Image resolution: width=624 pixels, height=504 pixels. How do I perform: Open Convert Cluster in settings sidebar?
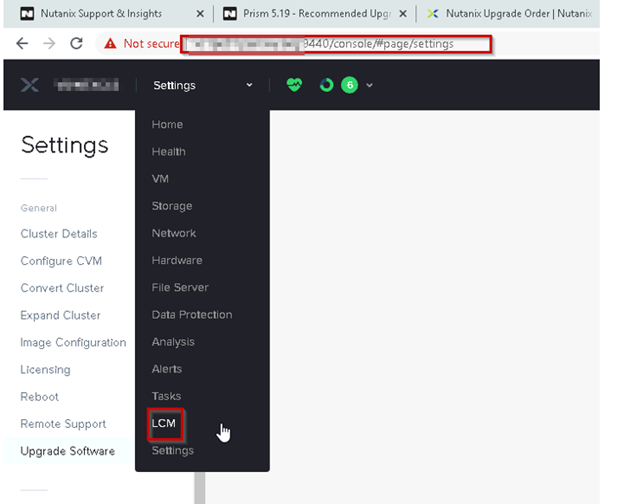pos(62,288)
